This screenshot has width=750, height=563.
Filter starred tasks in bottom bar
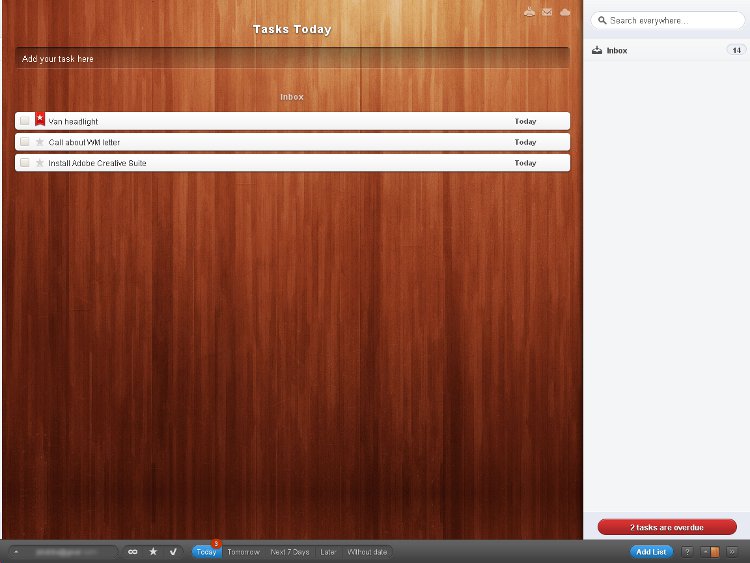pyautogui.click(x=153, y=552)
